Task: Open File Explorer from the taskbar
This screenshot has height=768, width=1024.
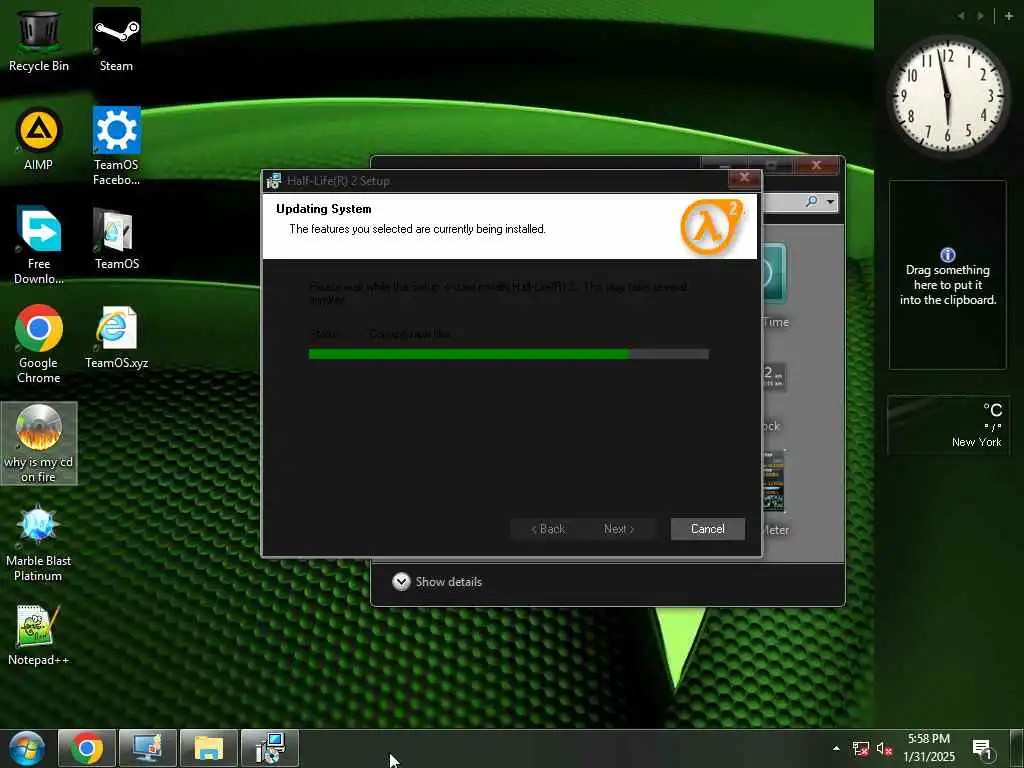Action: (208, 748)
